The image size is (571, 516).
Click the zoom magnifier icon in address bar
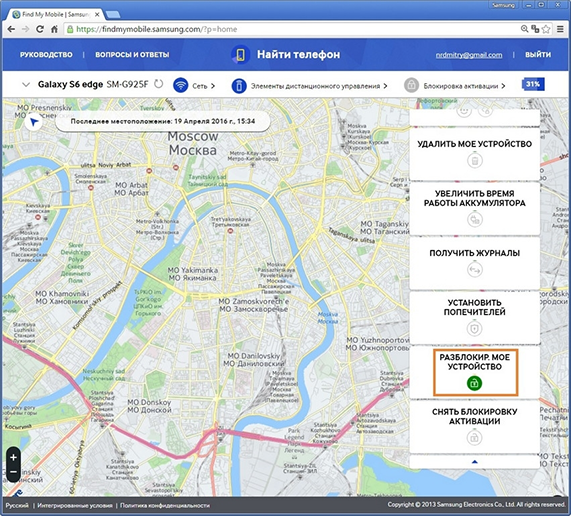click(x=524, y=29)
